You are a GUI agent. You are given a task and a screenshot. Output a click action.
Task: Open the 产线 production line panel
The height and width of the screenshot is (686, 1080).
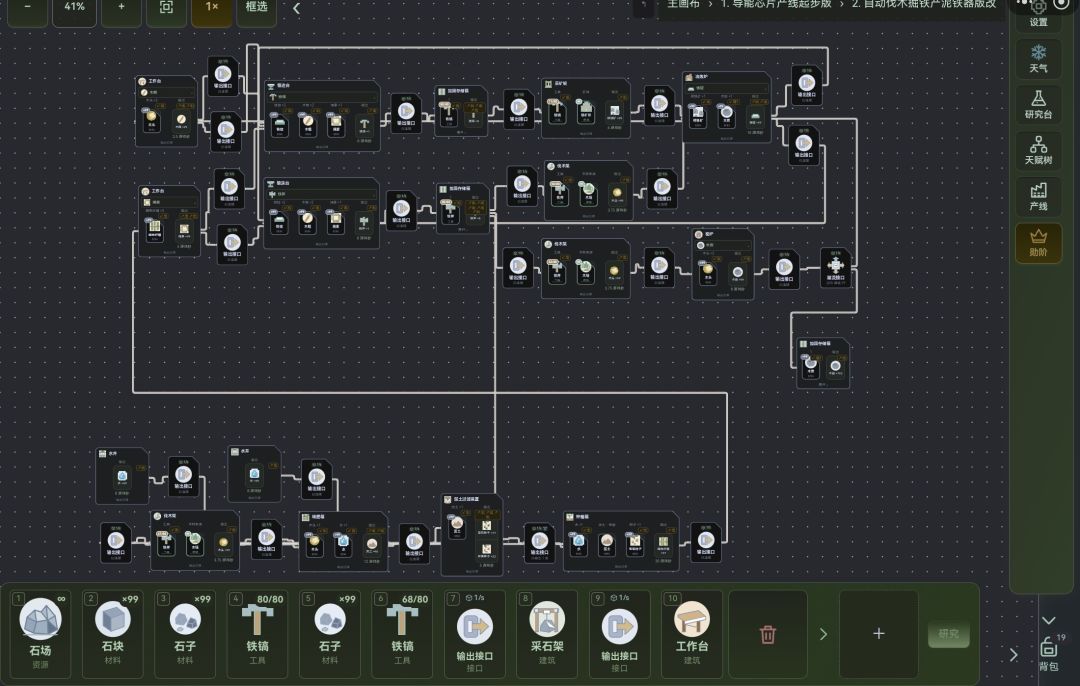point(1038,196)
